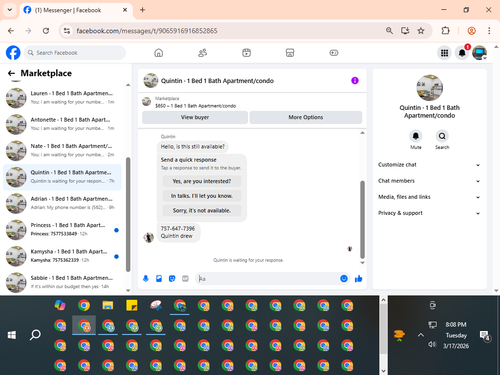Expand the Customize chat section
The width and height of the screenshot is (500, 375).
tap(429, 165)
